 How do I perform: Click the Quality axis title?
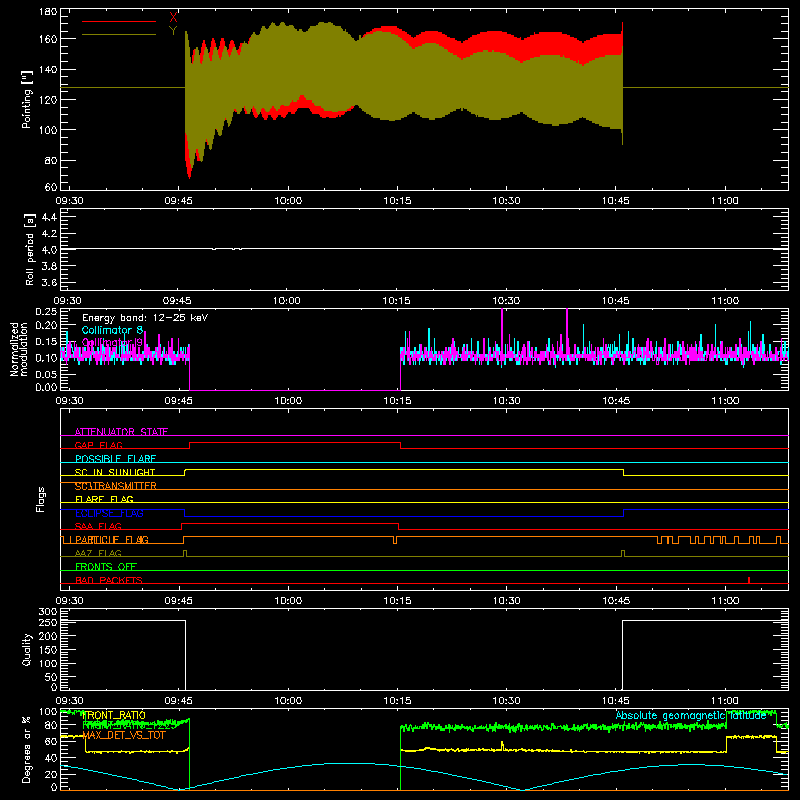point(27,650)
